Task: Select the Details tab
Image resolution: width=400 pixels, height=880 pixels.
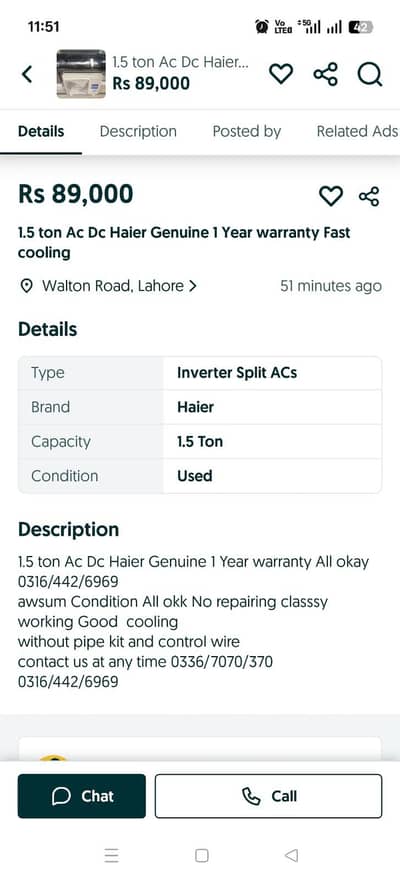Action: (41, 131)
